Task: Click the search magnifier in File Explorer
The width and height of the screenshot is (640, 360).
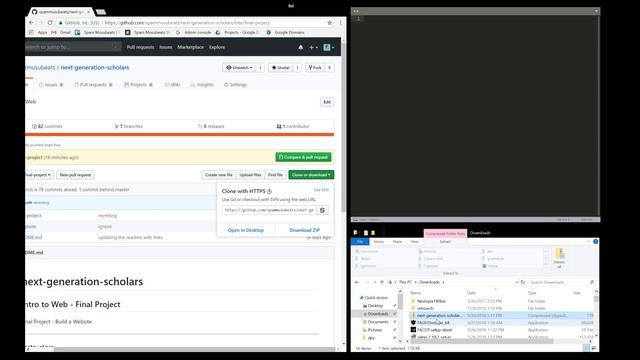Action: click(591, 282)
